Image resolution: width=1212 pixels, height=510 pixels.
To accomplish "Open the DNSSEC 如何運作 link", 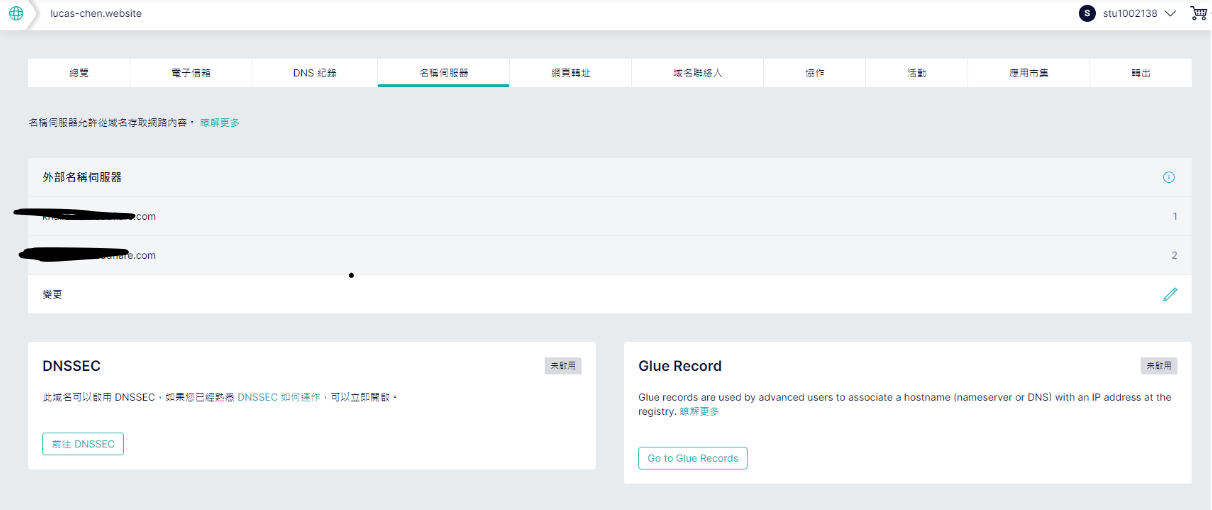I will tap(278, 397).
